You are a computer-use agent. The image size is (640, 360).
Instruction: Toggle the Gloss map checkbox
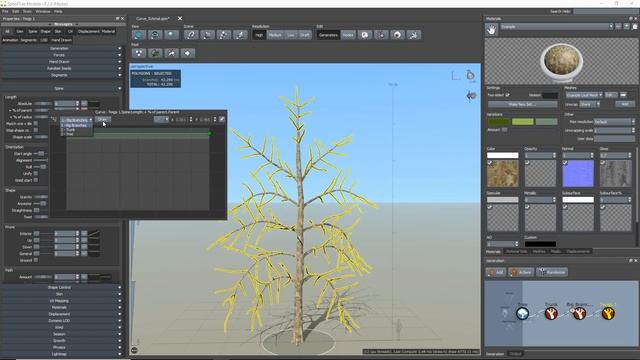tap(603, 163)
